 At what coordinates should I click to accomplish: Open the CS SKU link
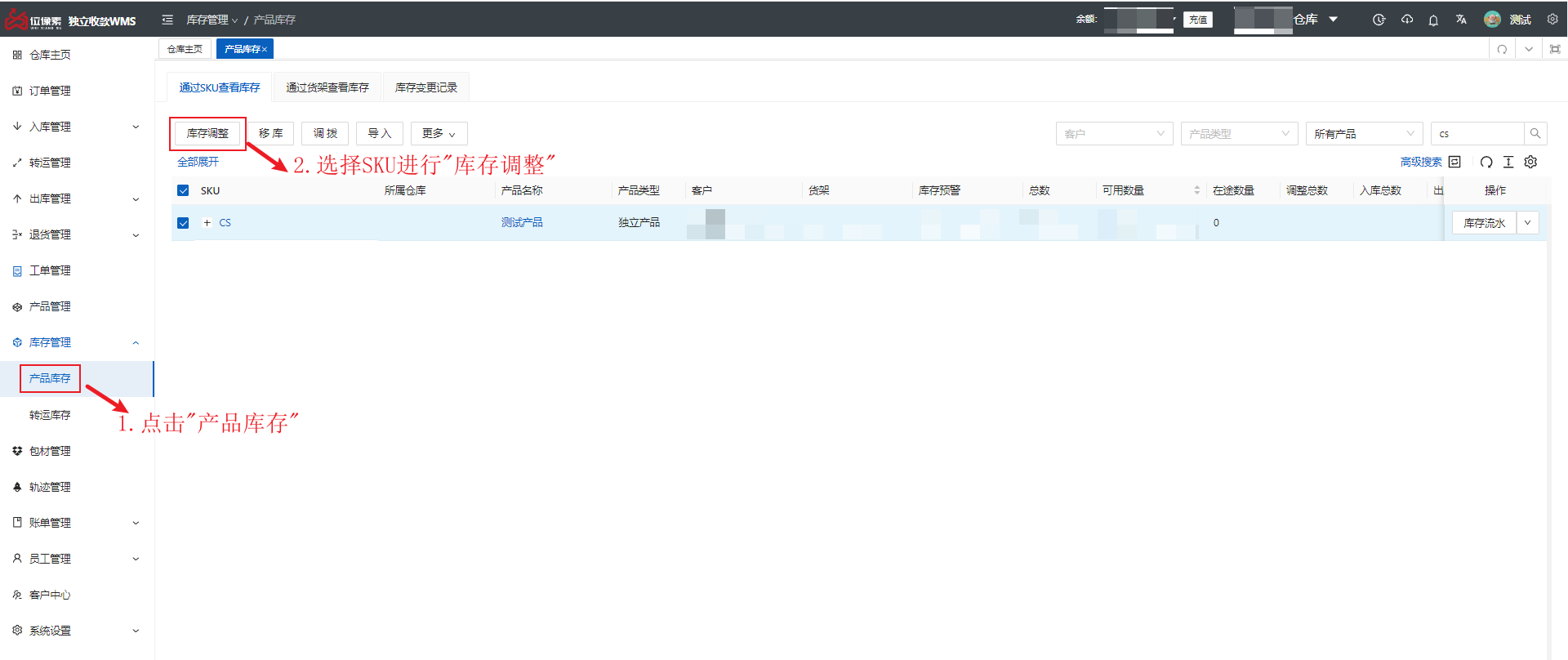click(x=225, y=222)
